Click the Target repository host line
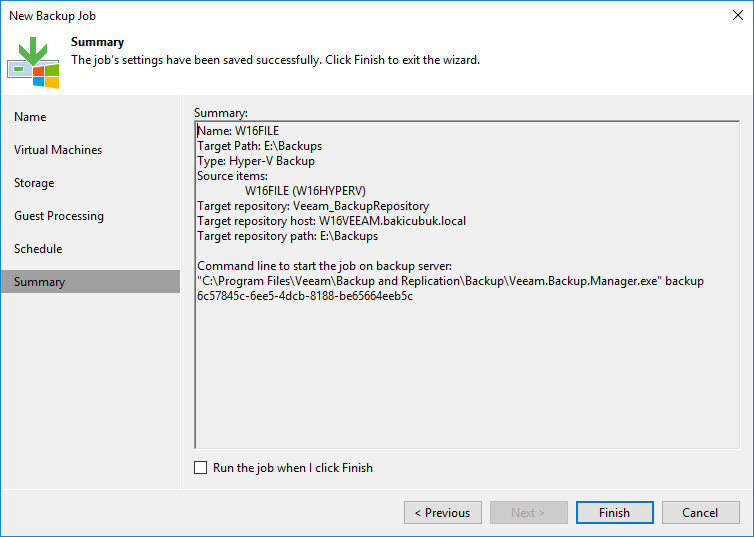Viewport: 754px width, 537px height. (x=331, y=221)
